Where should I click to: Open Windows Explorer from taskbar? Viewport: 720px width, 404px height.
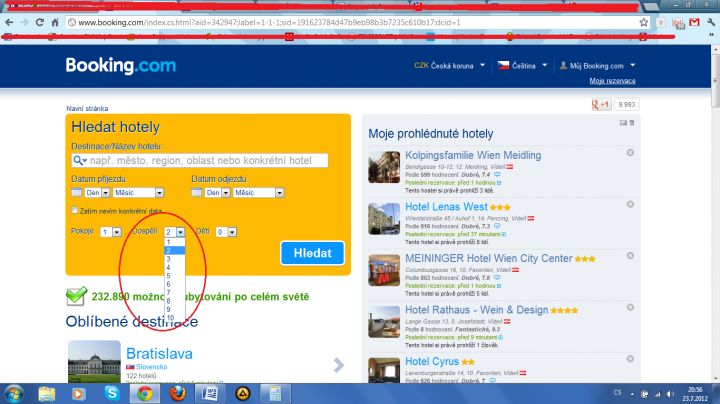(x=46, y=394)
